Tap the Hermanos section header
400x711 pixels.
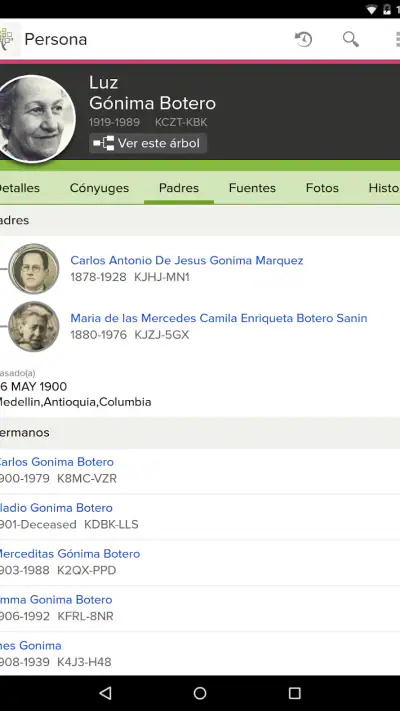point(200,433)
